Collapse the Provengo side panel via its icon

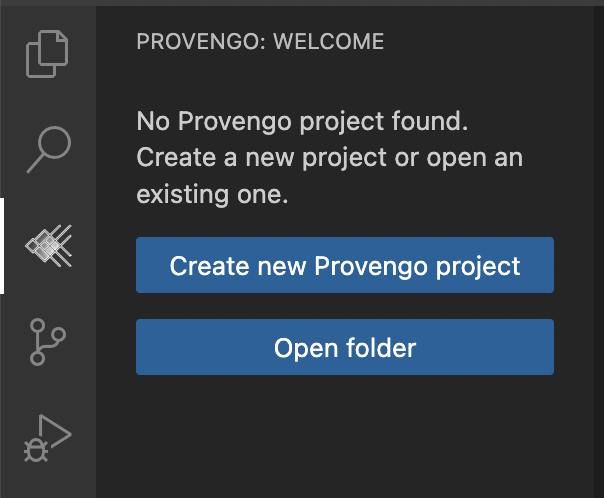pyautogui.click(x=48, y=245)
